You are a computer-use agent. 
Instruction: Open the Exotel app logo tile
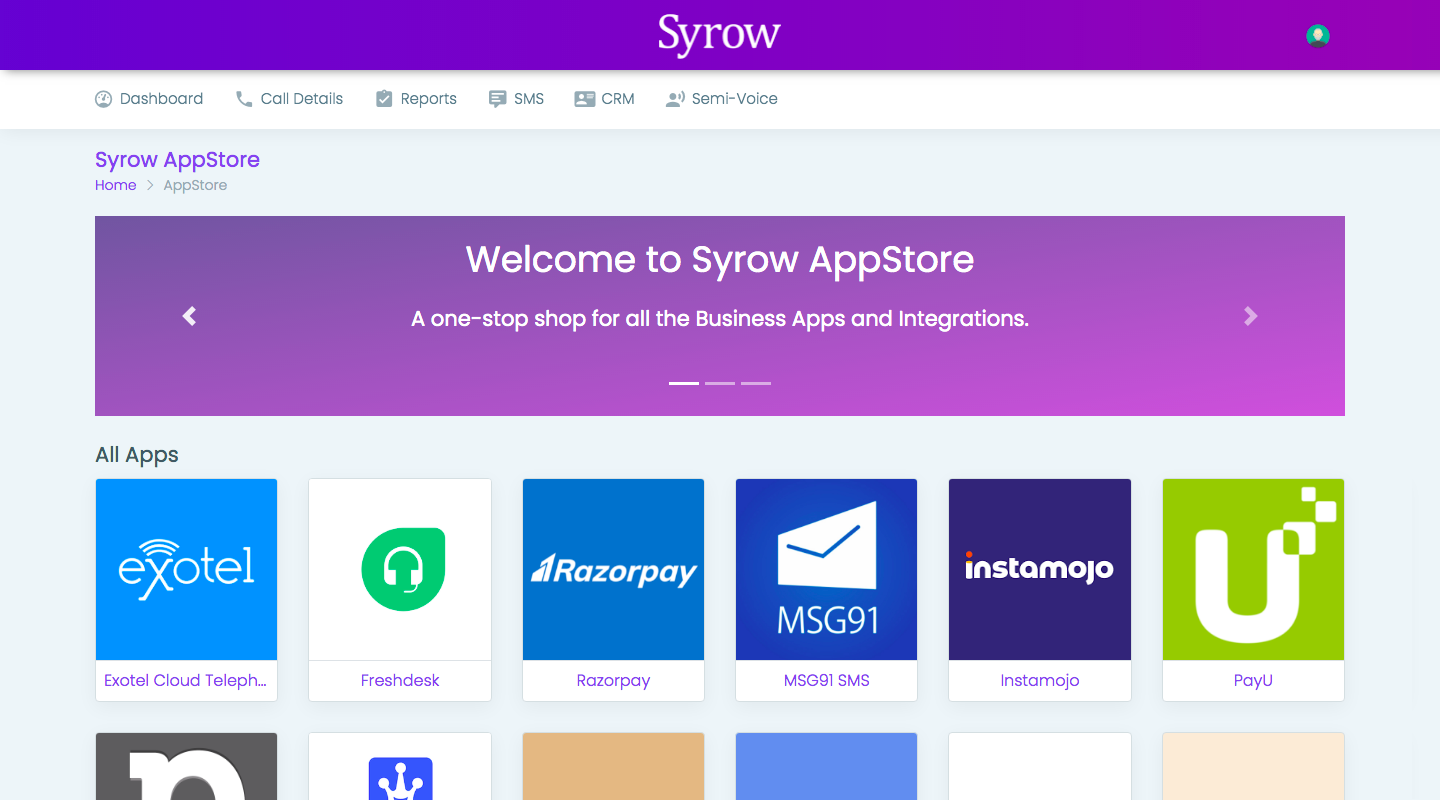point(186,570)
